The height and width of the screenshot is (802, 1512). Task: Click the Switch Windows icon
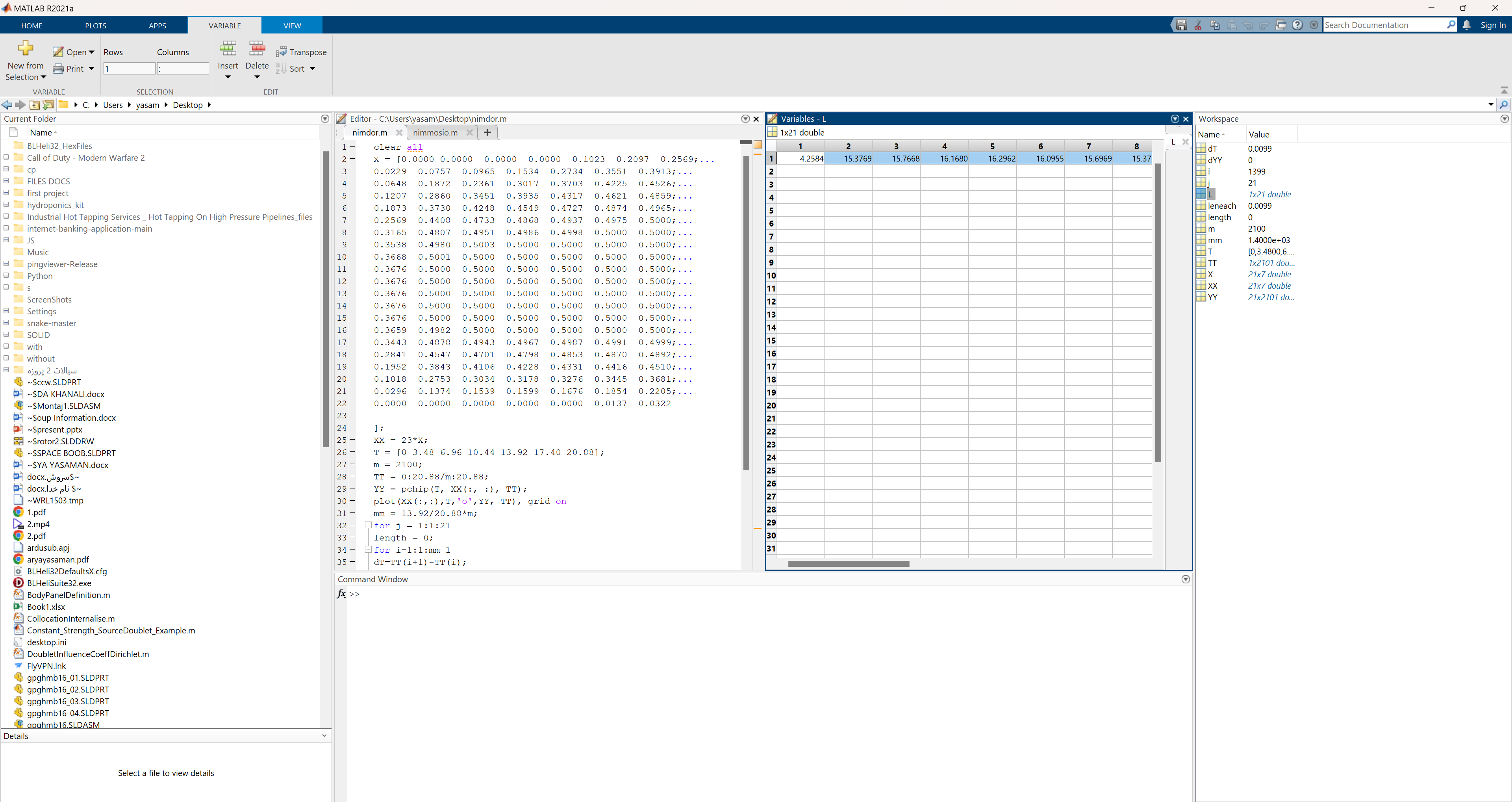[x=1281, y=25]
